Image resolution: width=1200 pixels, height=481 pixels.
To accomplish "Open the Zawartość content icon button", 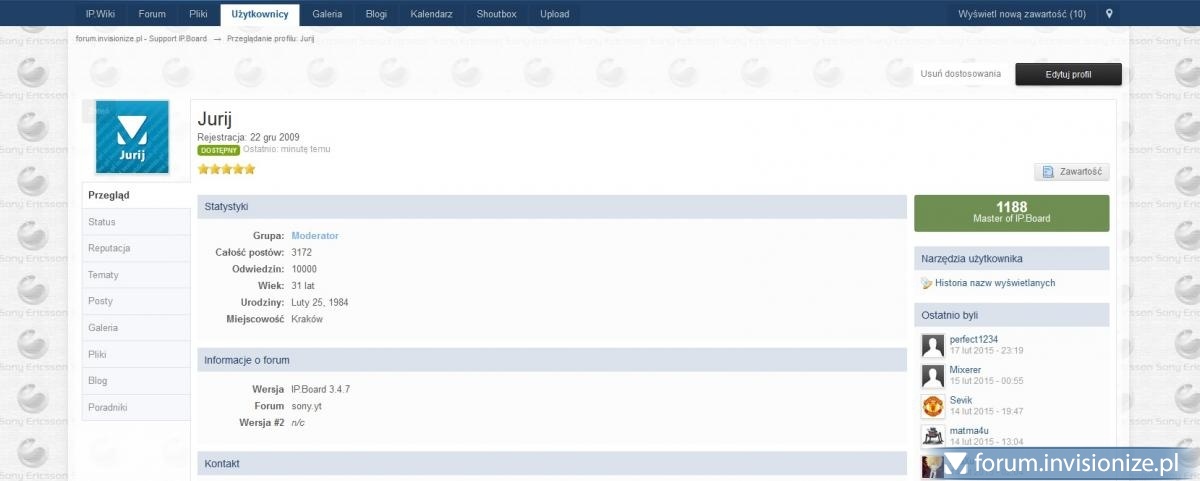I will 1071,172.
